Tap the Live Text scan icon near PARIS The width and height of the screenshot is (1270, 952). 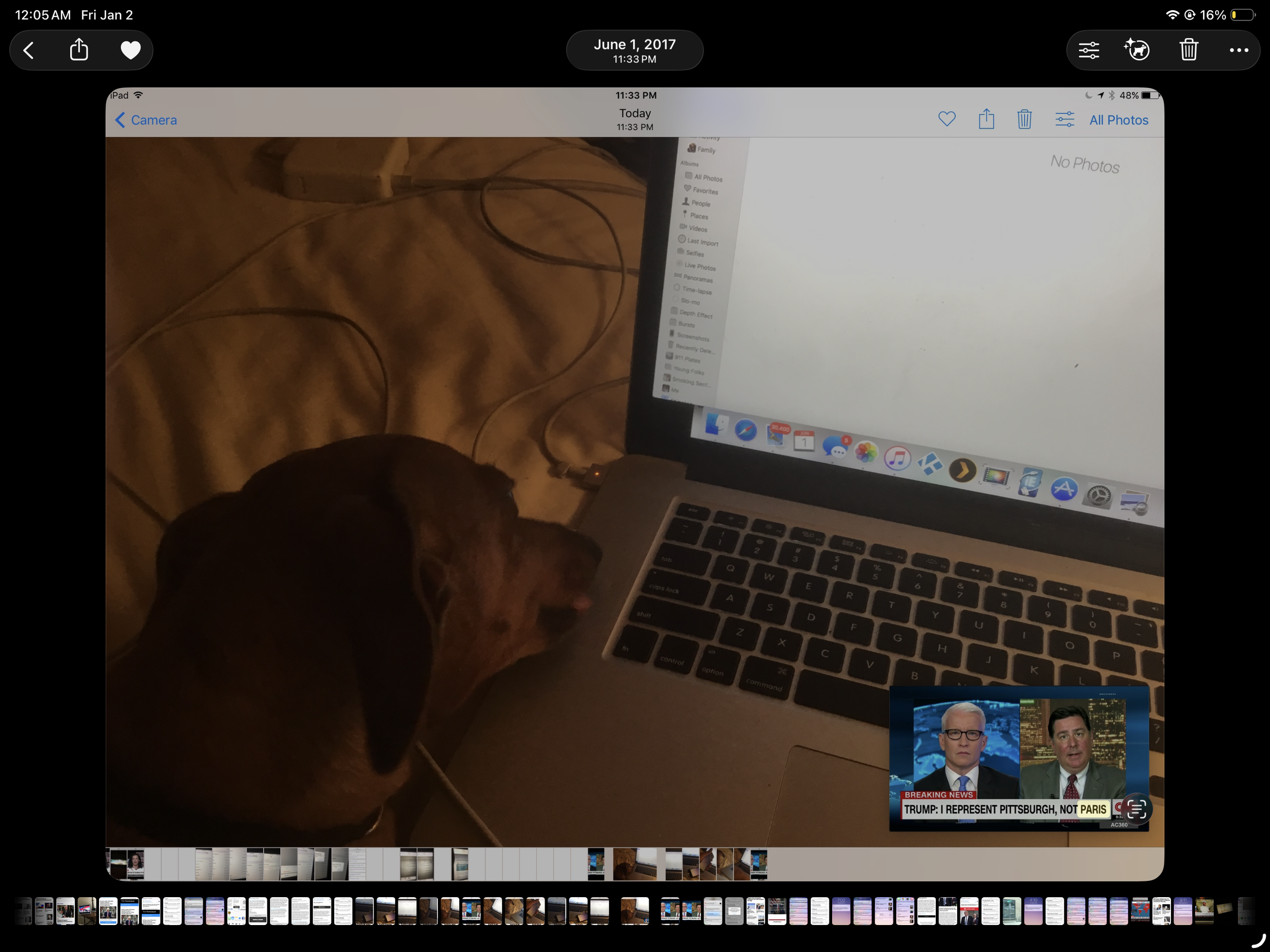[1136, 809]
